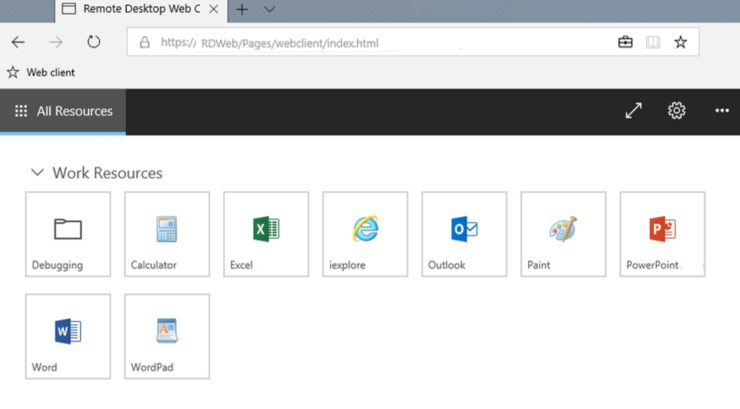
Task: Show the browser tab list chevron
Action: click(x=269, y=10)
